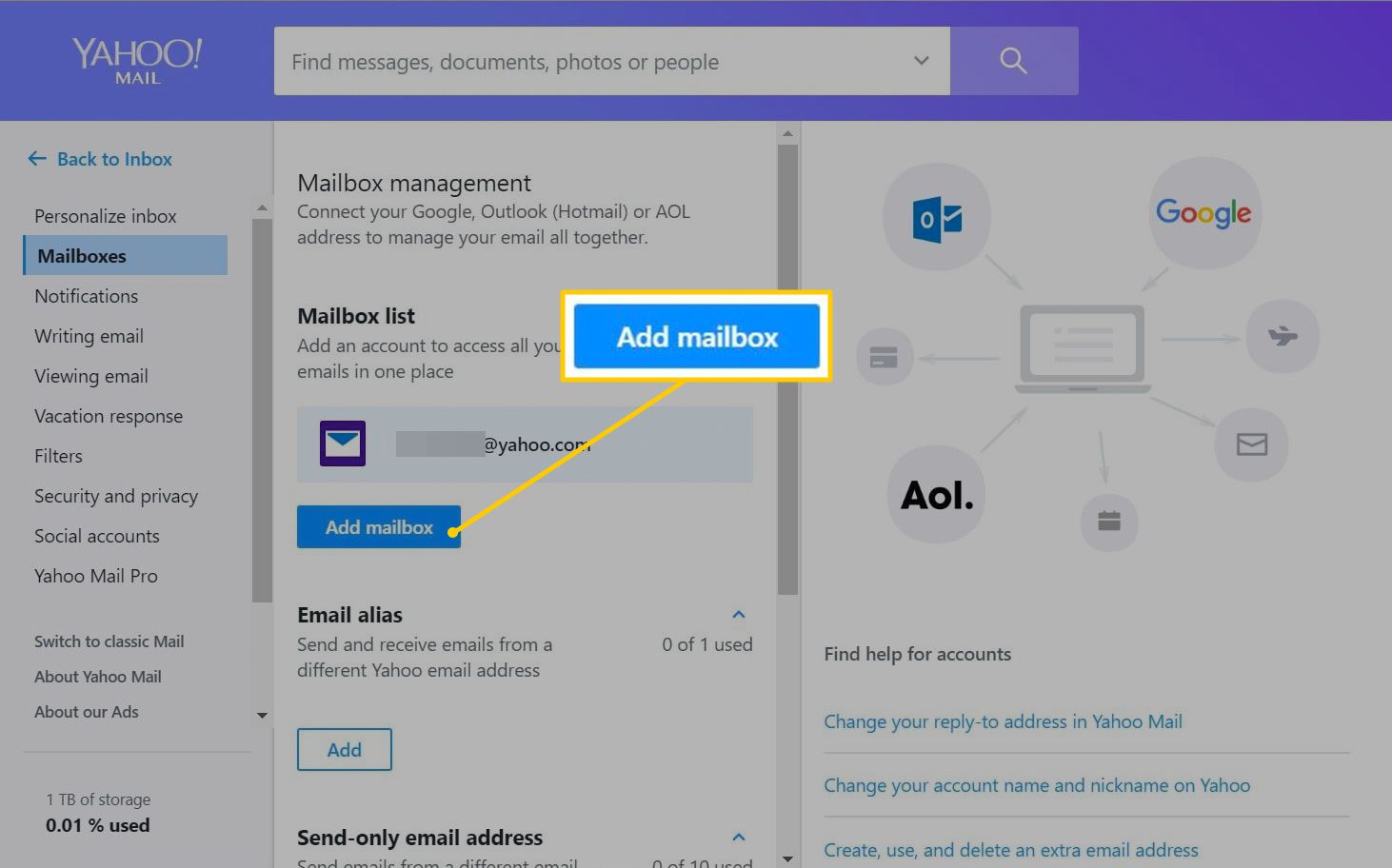This screenshot has width=1392, height=868.
Task: Click the '0.01 % used' storage text
Action: (98, 825)
